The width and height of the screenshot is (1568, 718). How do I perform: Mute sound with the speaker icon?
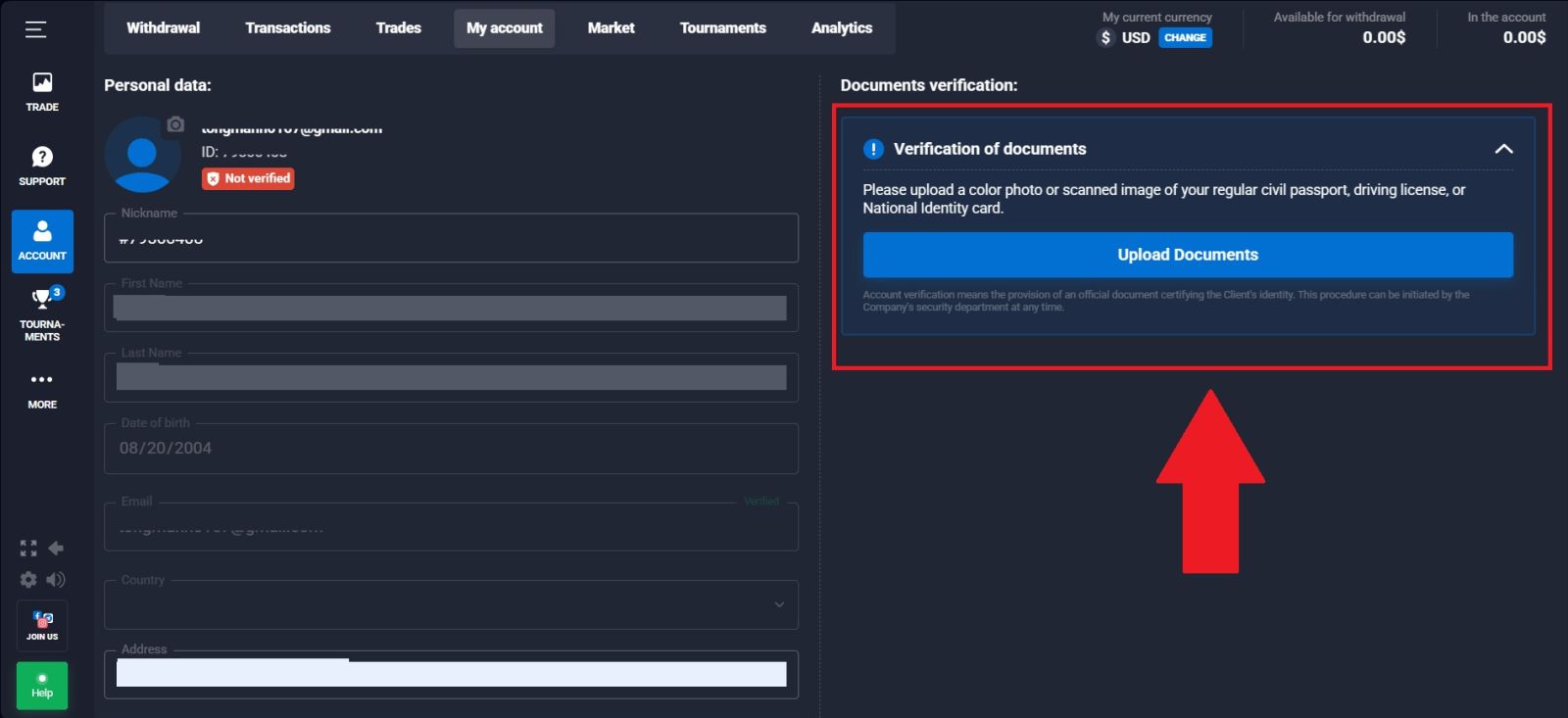56,579
